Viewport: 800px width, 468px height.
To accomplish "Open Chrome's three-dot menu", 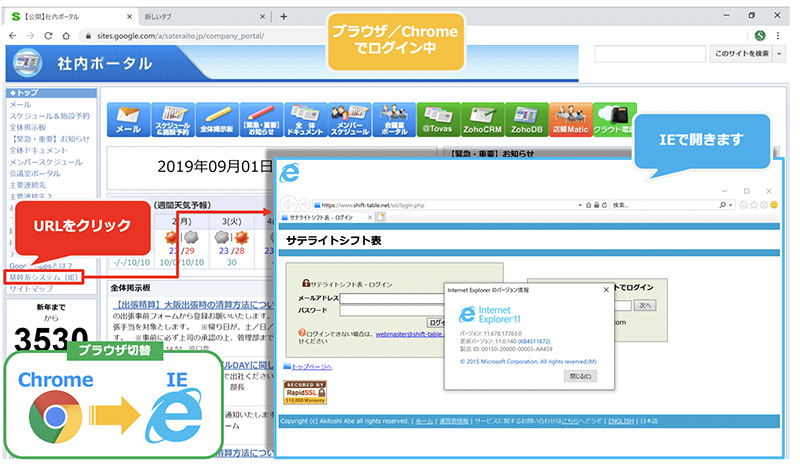I will click(778, 36).
